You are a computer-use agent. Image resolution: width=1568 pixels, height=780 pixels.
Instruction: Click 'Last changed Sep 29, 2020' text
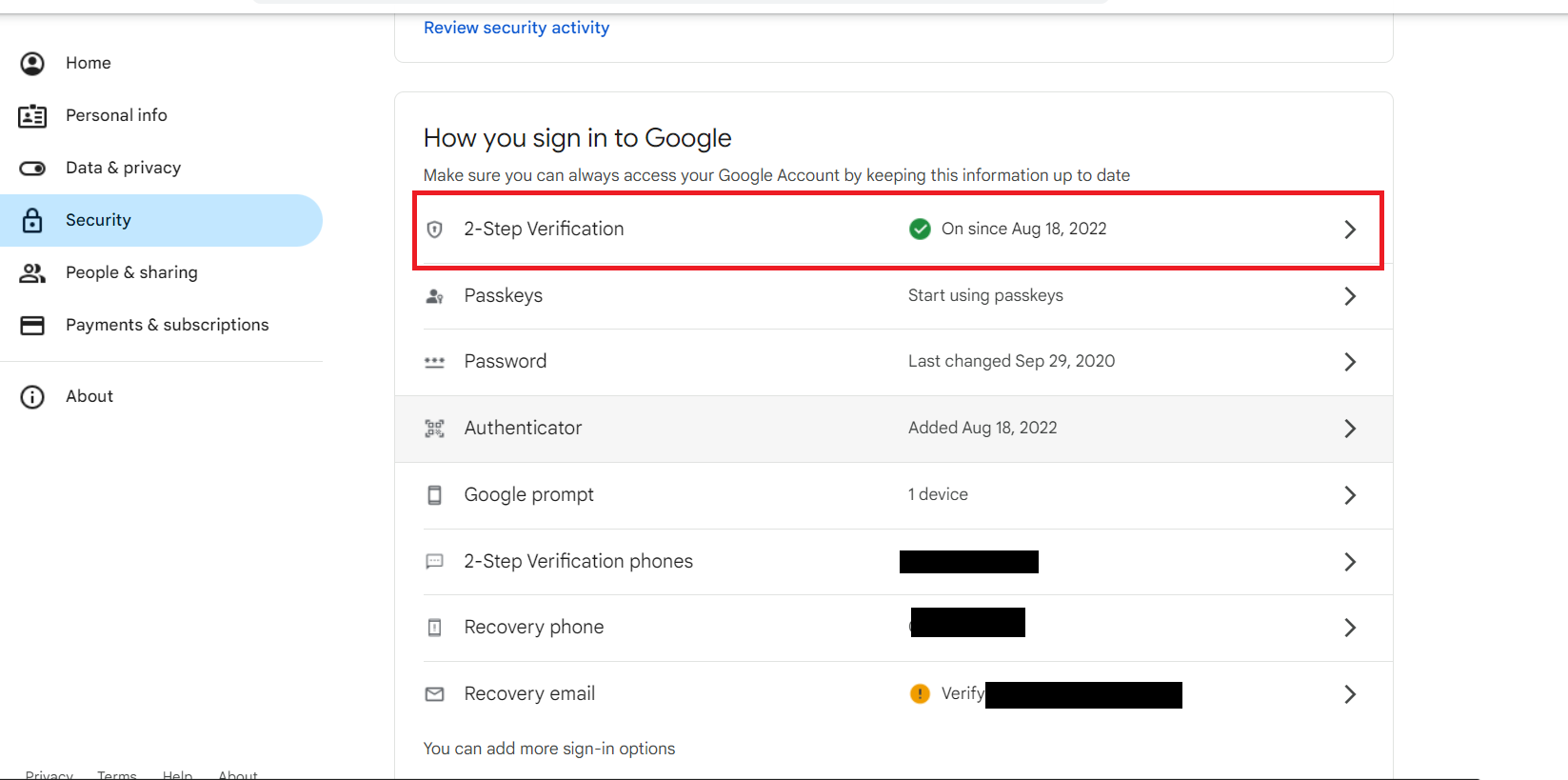1011,361
